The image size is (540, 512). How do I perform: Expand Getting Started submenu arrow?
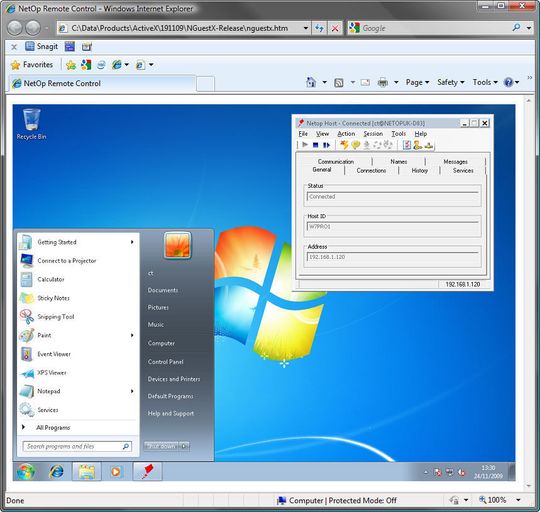click(x=132, y=242)
